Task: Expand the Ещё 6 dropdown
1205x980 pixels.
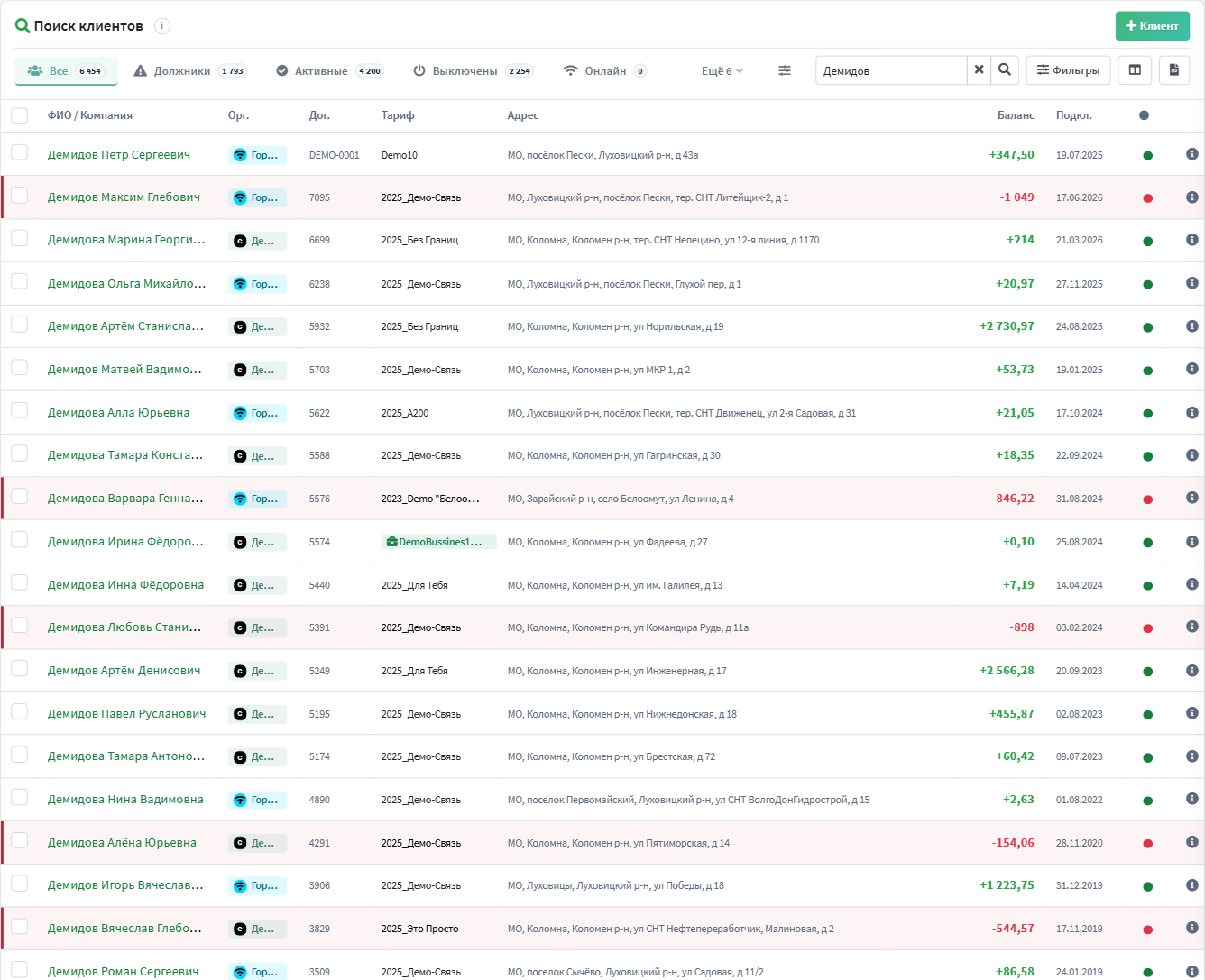Action: tap(722, 71)
